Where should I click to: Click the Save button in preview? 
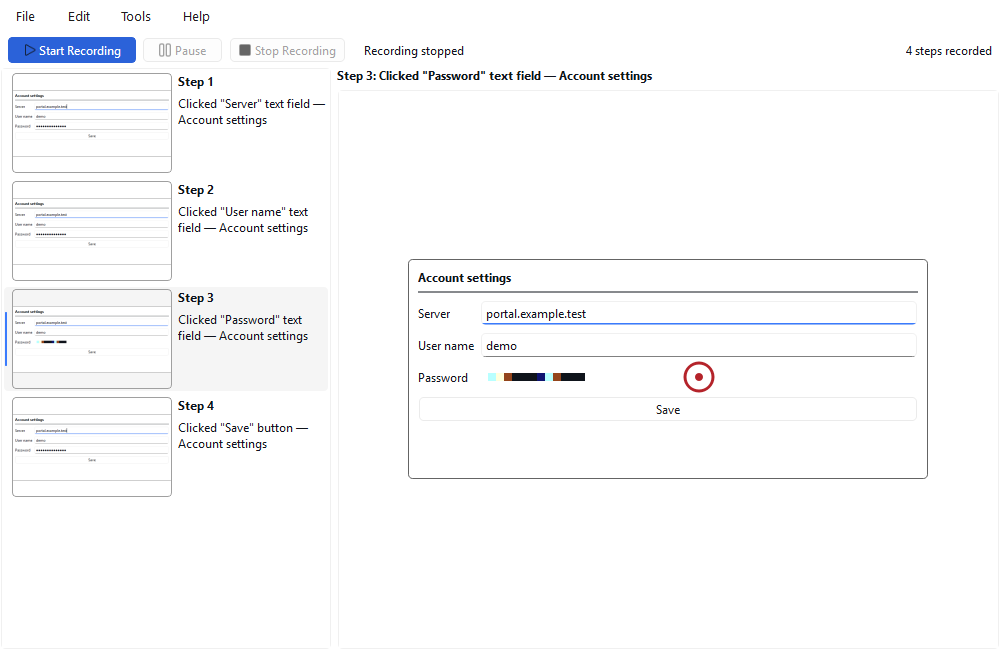[x=668, y=410]
